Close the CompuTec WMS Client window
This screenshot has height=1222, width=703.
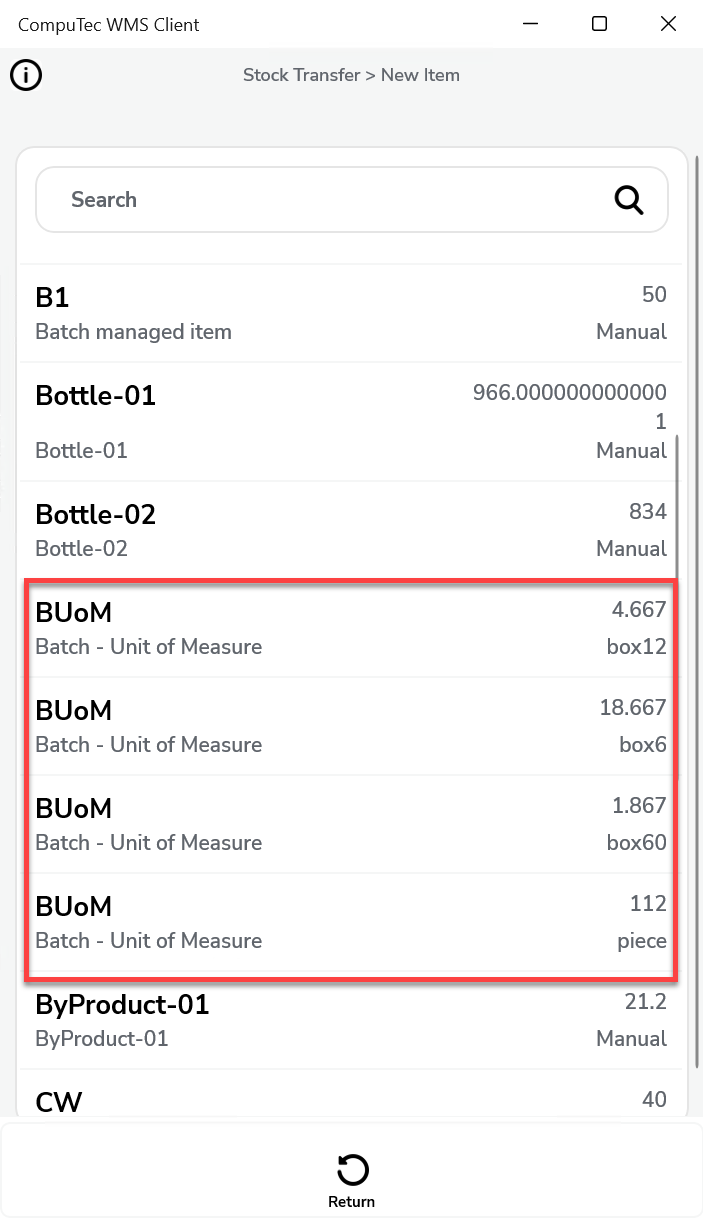pos(668,24)
